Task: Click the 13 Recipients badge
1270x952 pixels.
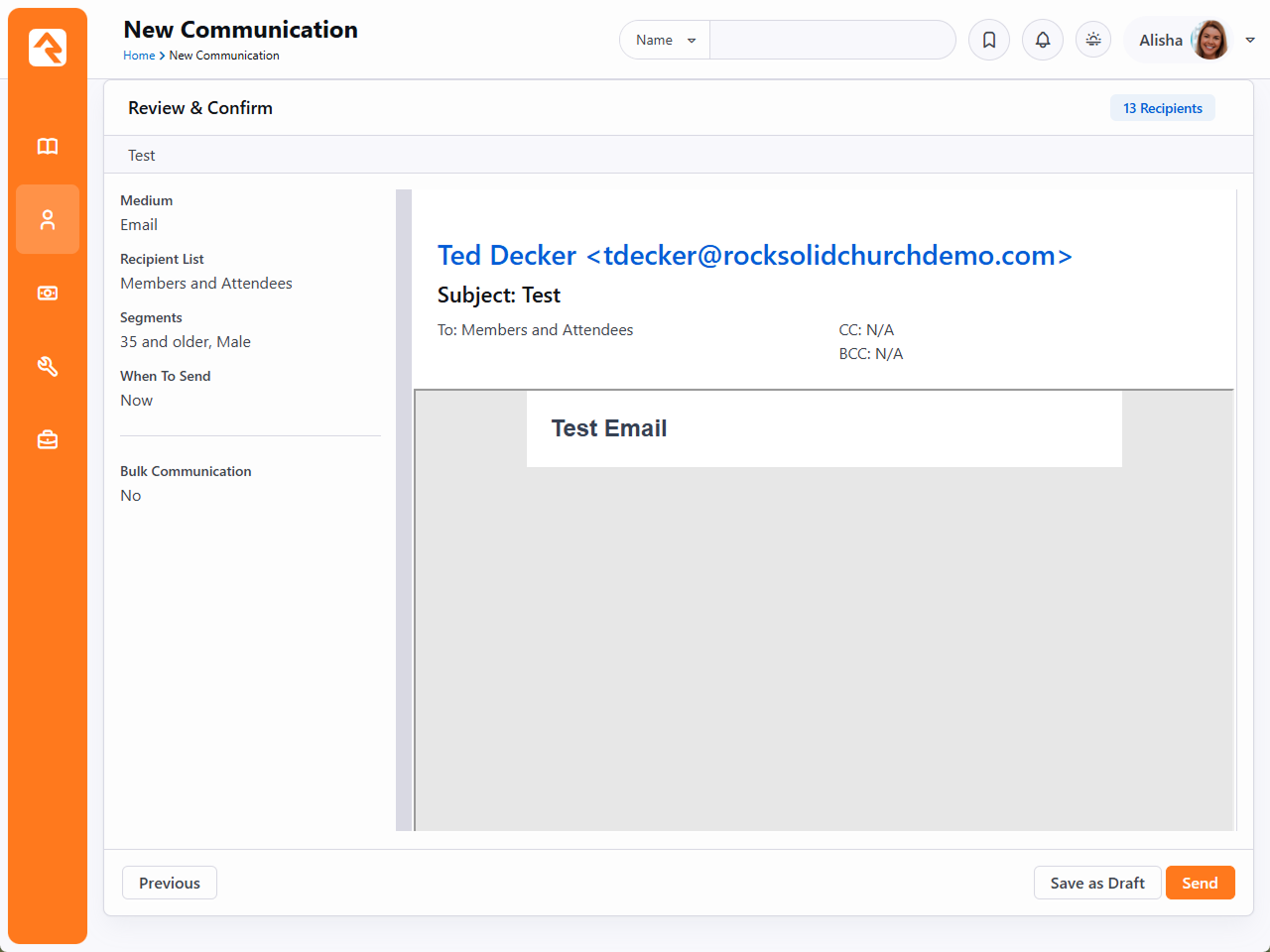Action: pos(1162,108)
